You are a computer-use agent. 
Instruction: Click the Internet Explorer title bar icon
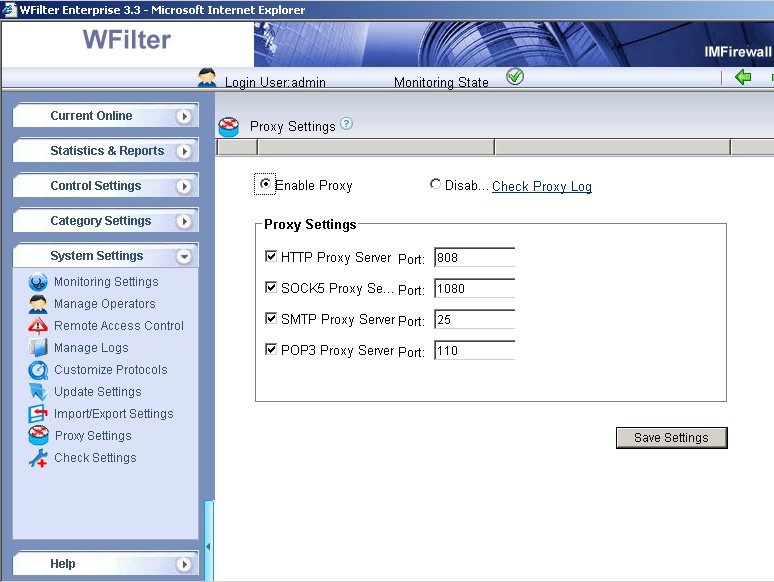[x=9, y=9]
